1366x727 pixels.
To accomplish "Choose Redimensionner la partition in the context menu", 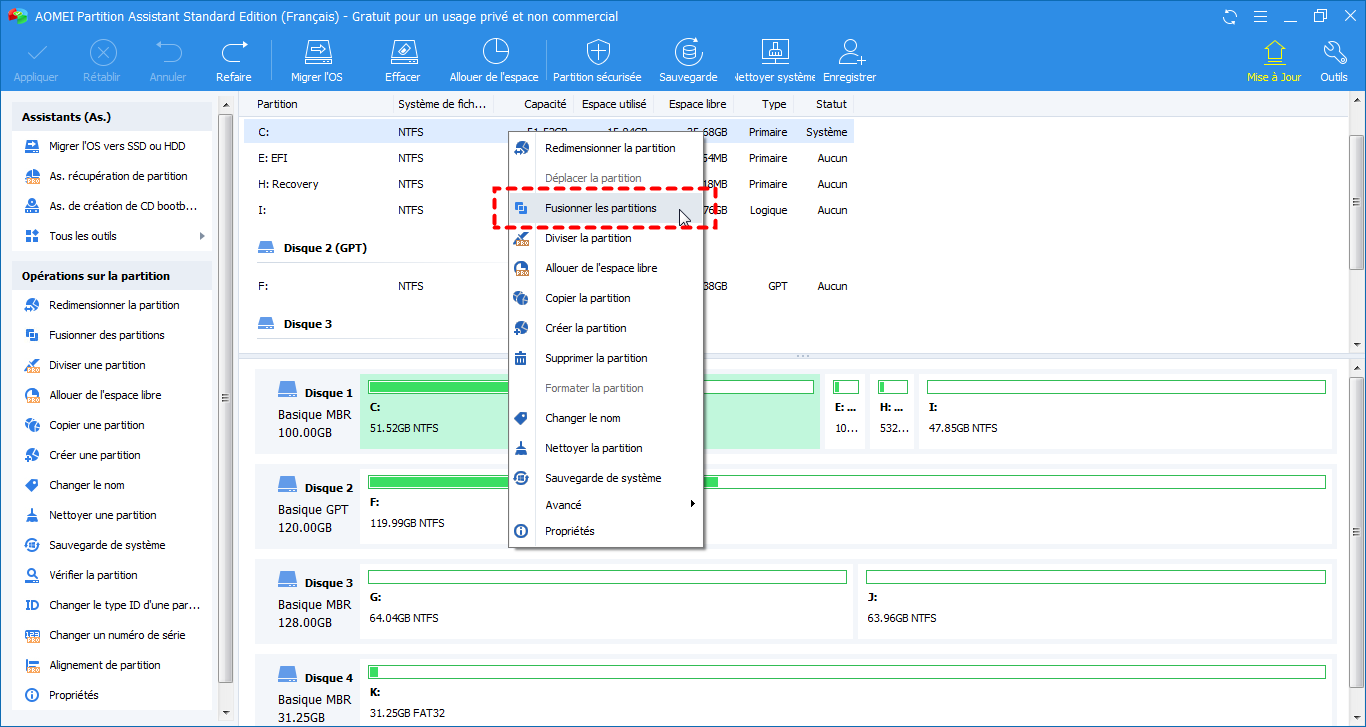I will point(606,148).
